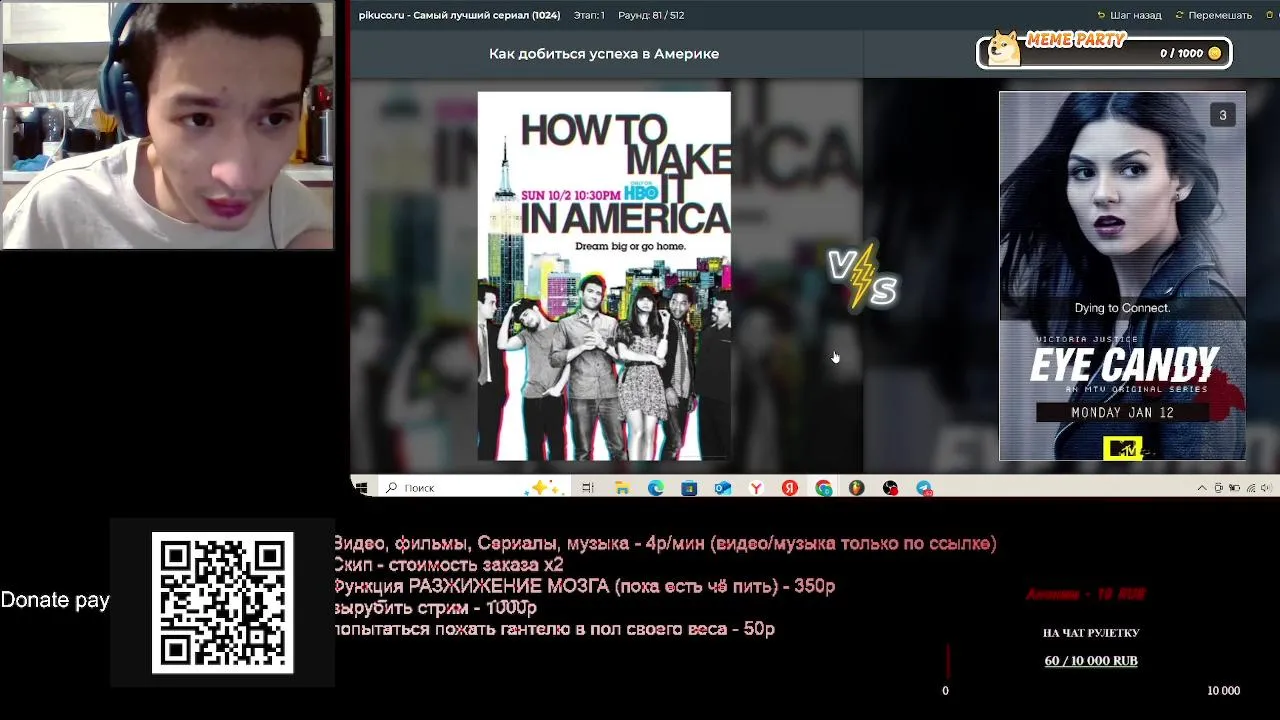Click the title 'Как добиться успеха в Америке'

(604, 54)
